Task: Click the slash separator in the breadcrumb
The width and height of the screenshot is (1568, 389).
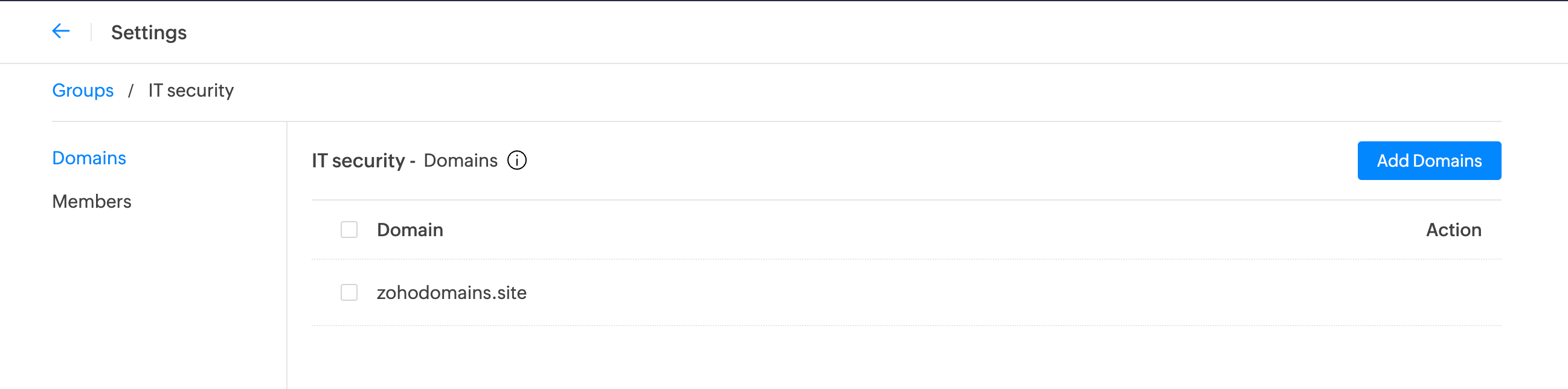Action: coord(131,91)
